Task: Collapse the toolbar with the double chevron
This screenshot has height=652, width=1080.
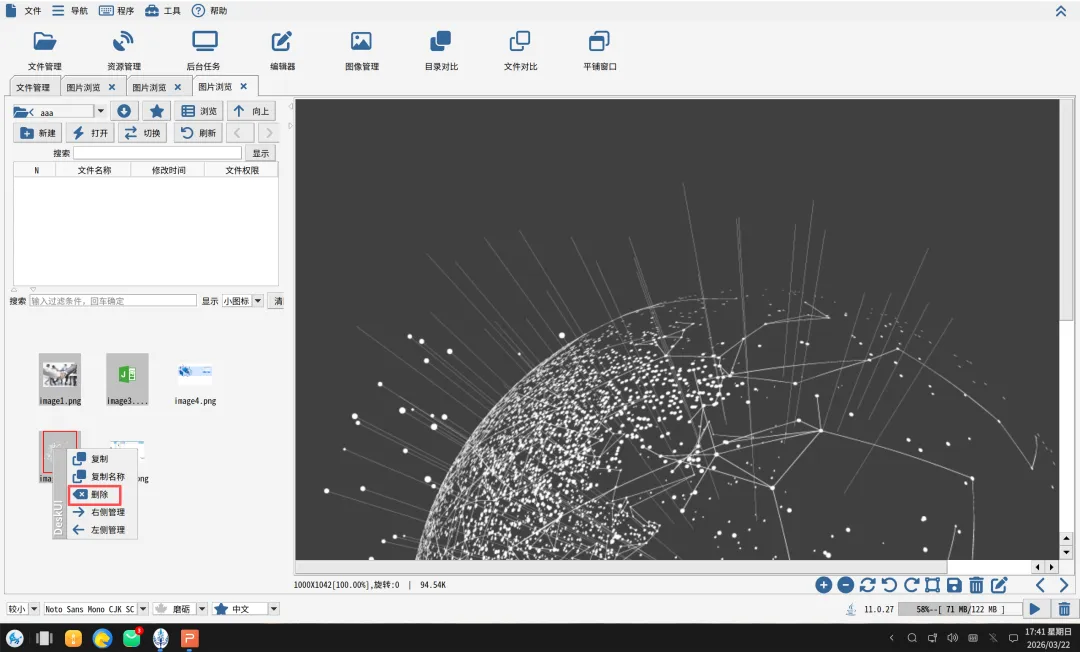Action: 1061,10
